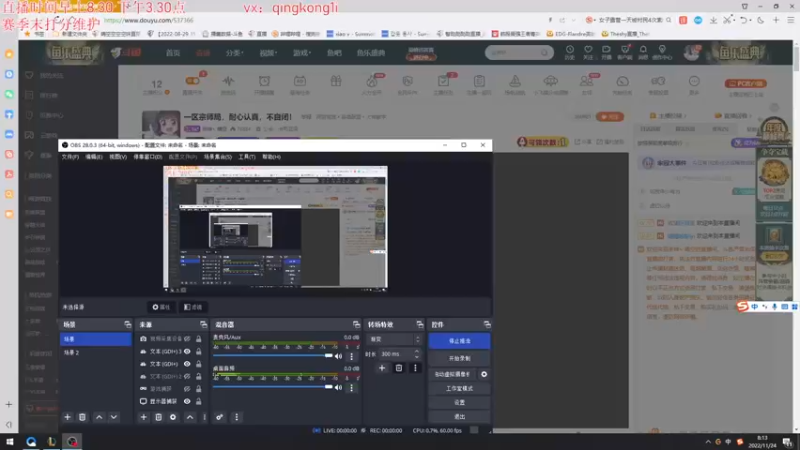Image resolution: width=800 pixels, height=450 pixels.
Task: Pop out the 混音器 dock panel
Action: point(356,324)
